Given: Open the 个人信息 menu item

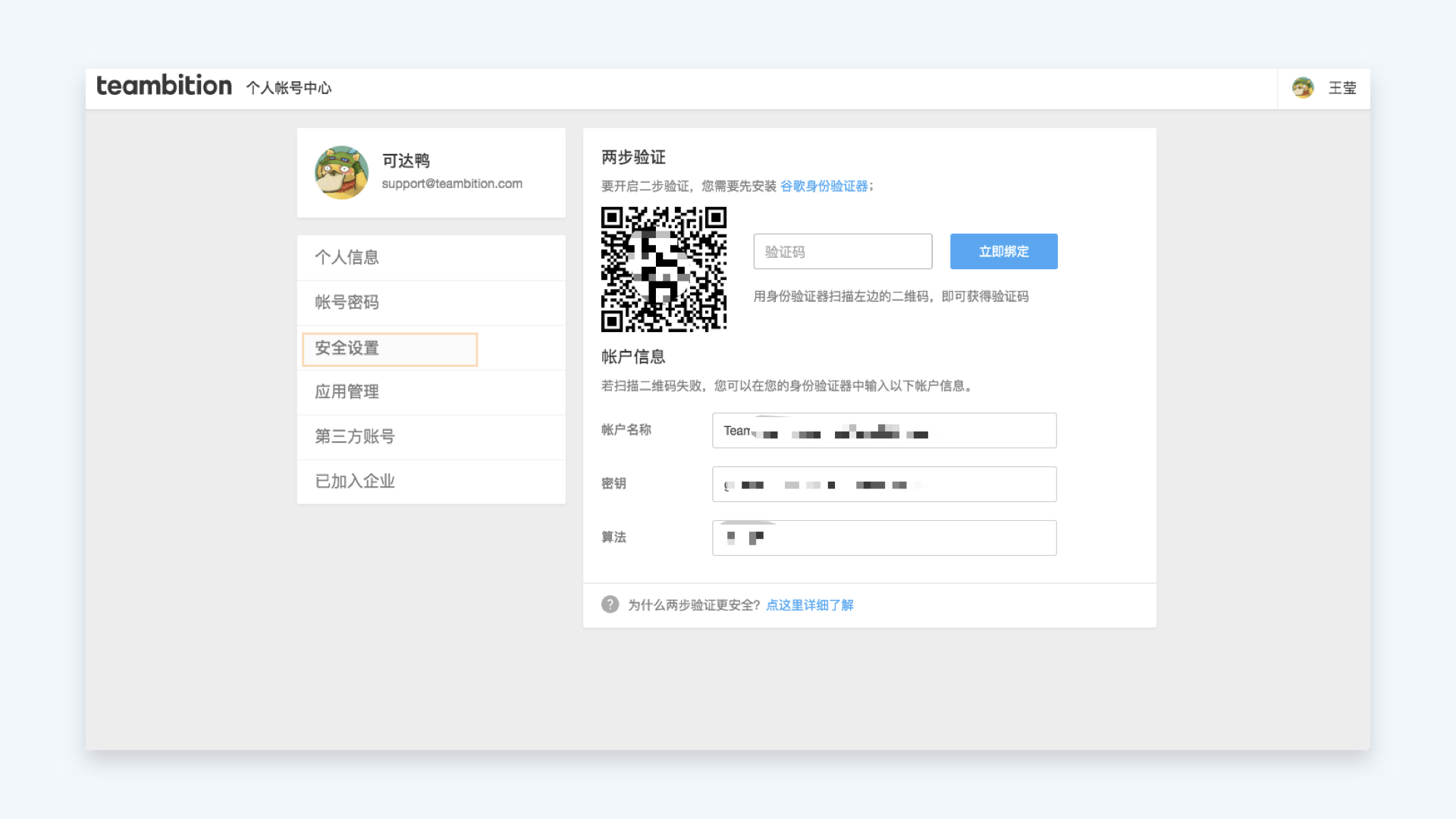Looking at the screenshot, I should pyautogui.click(x=431, y=258).
